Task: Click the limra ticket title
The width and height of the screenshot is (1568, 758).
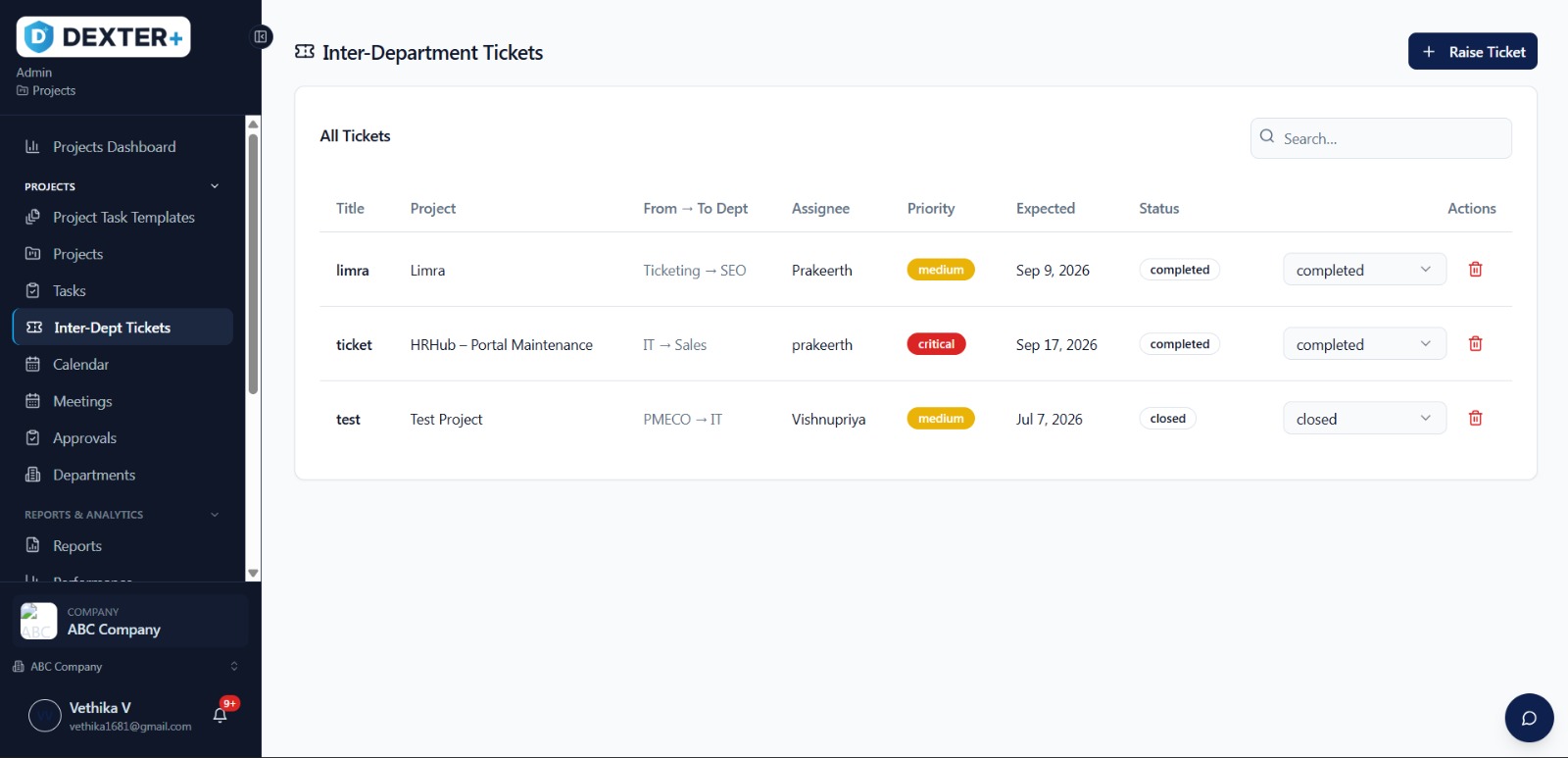Action: click(x=353, y=271)
